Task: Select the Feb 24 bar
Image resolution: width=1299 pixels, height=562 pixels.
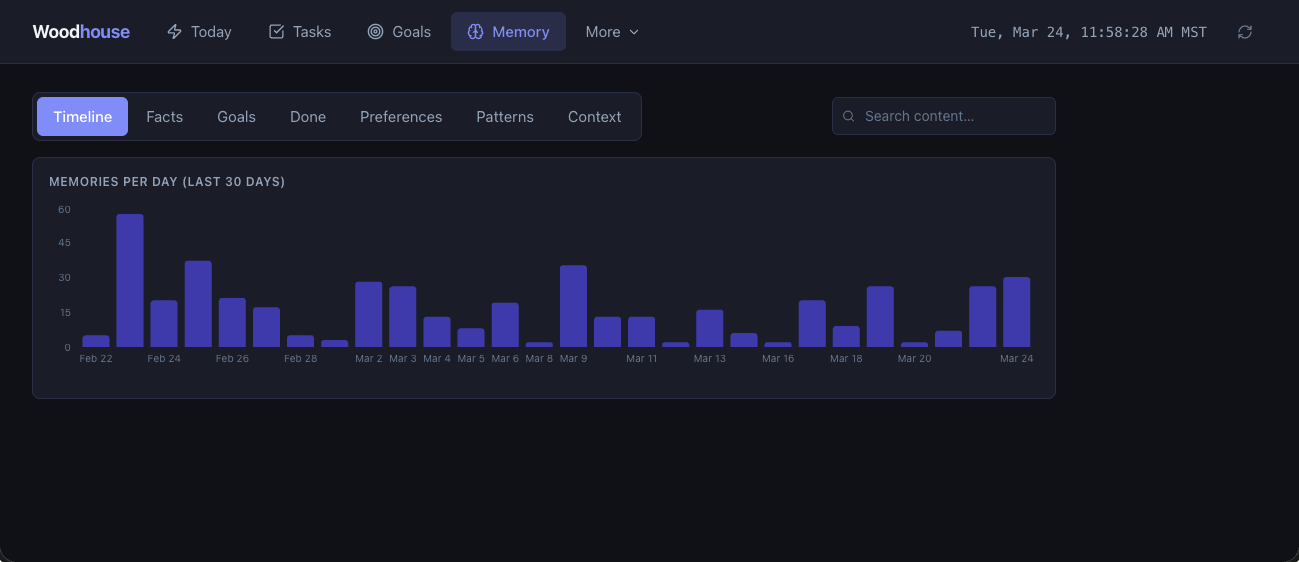Action: (164, 324)
